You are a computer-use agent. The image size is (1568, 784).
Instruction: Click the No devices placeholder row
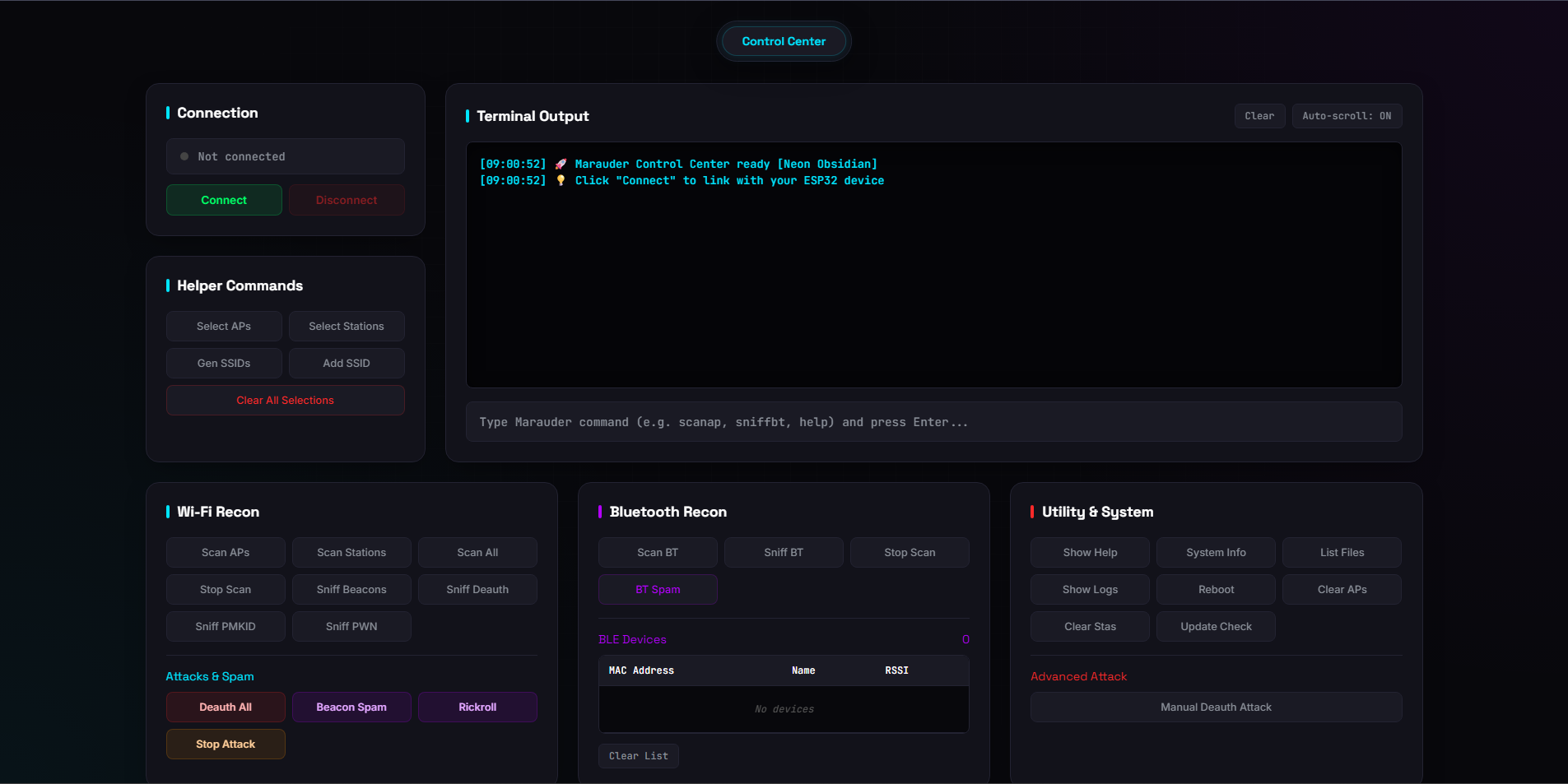coord(784,709)
